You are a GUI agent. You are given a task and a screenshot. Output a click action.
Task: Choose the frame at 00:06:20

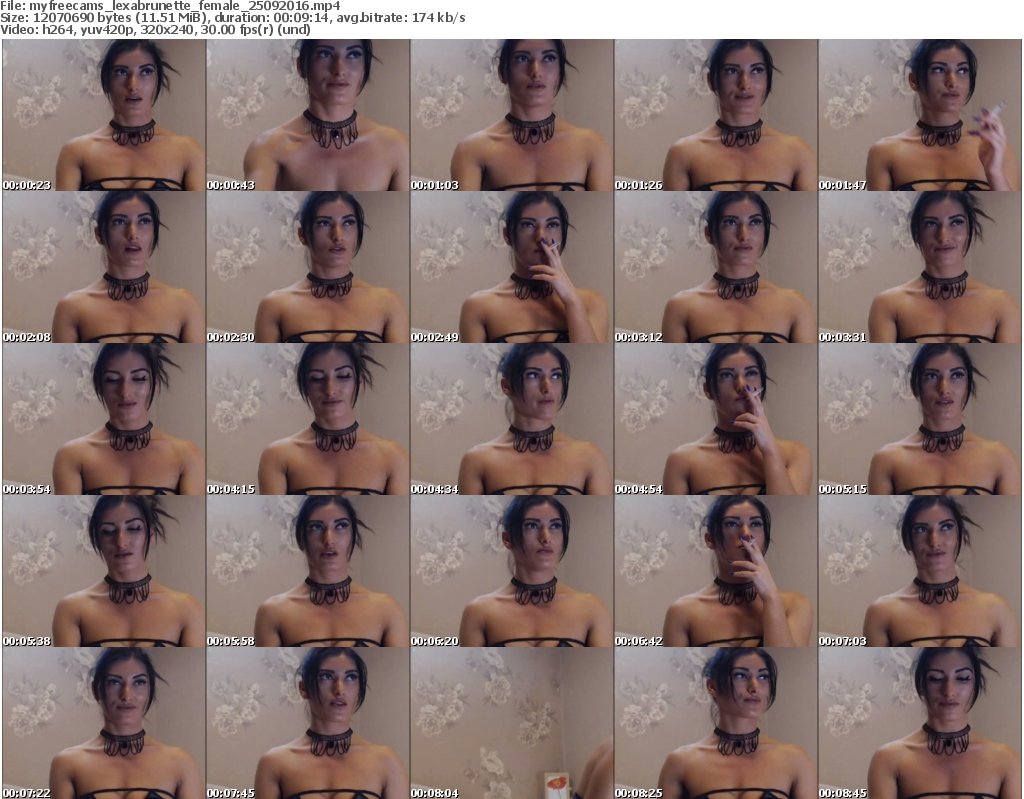pyautogui.click(x=512, y=571)
